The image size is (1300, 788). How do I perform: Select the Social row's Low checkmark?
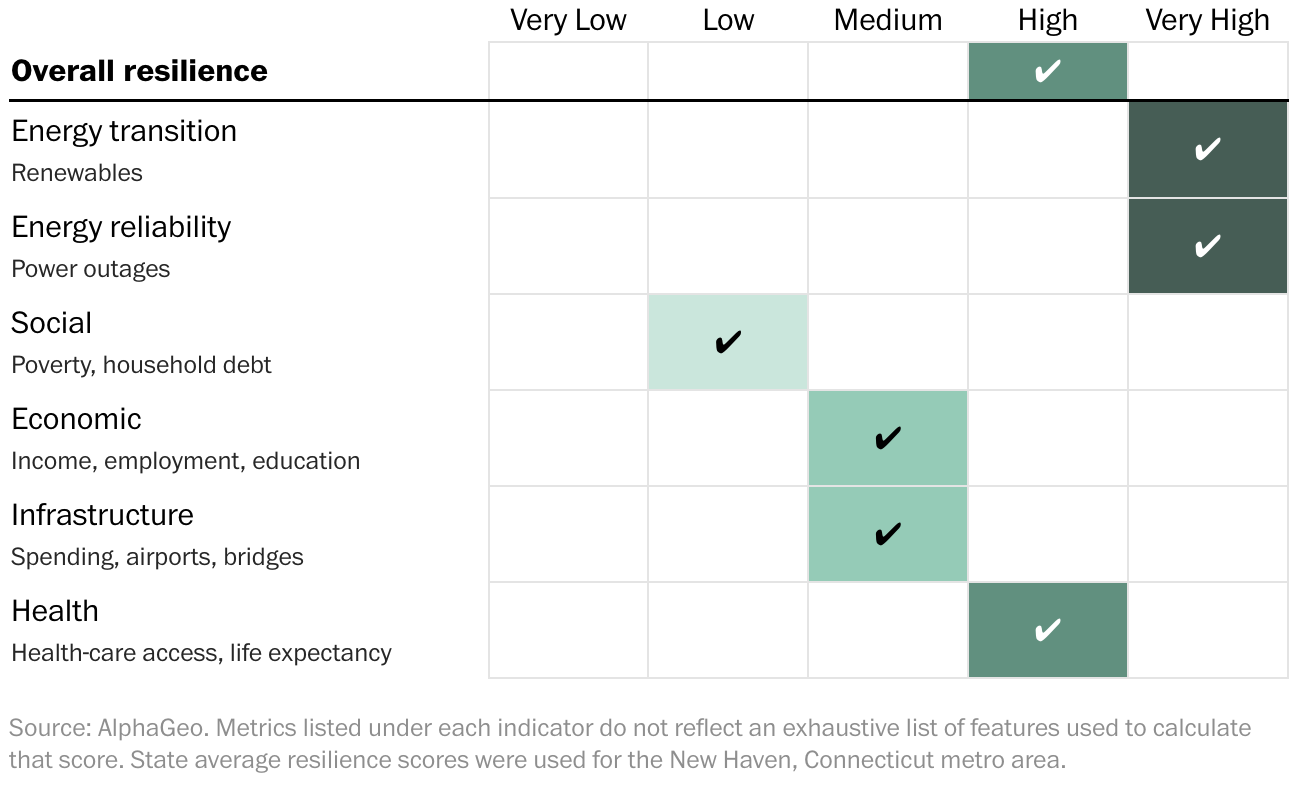pos(728,343)
